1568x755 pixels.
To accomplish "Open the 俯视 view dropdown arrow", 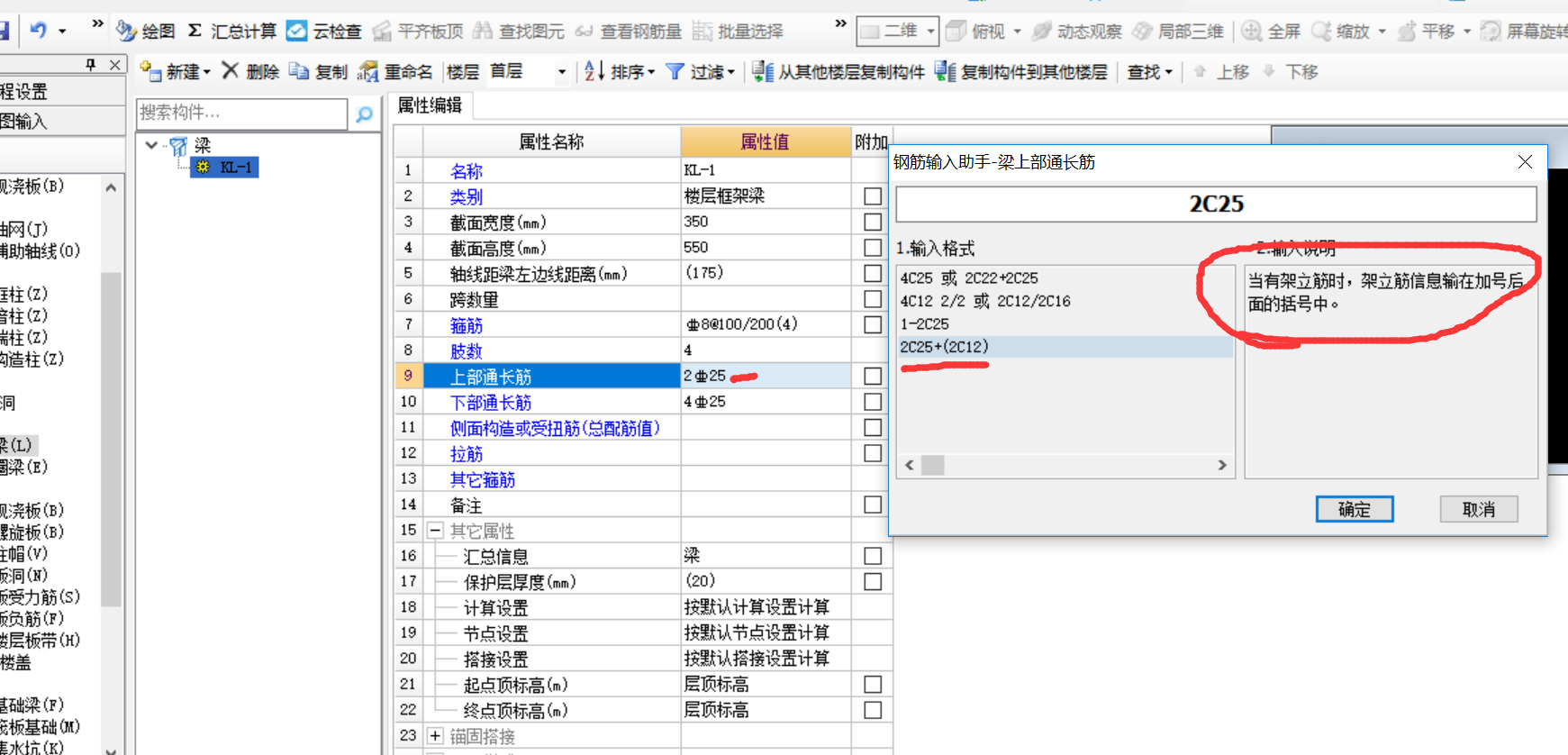I will click(1018, 32).
